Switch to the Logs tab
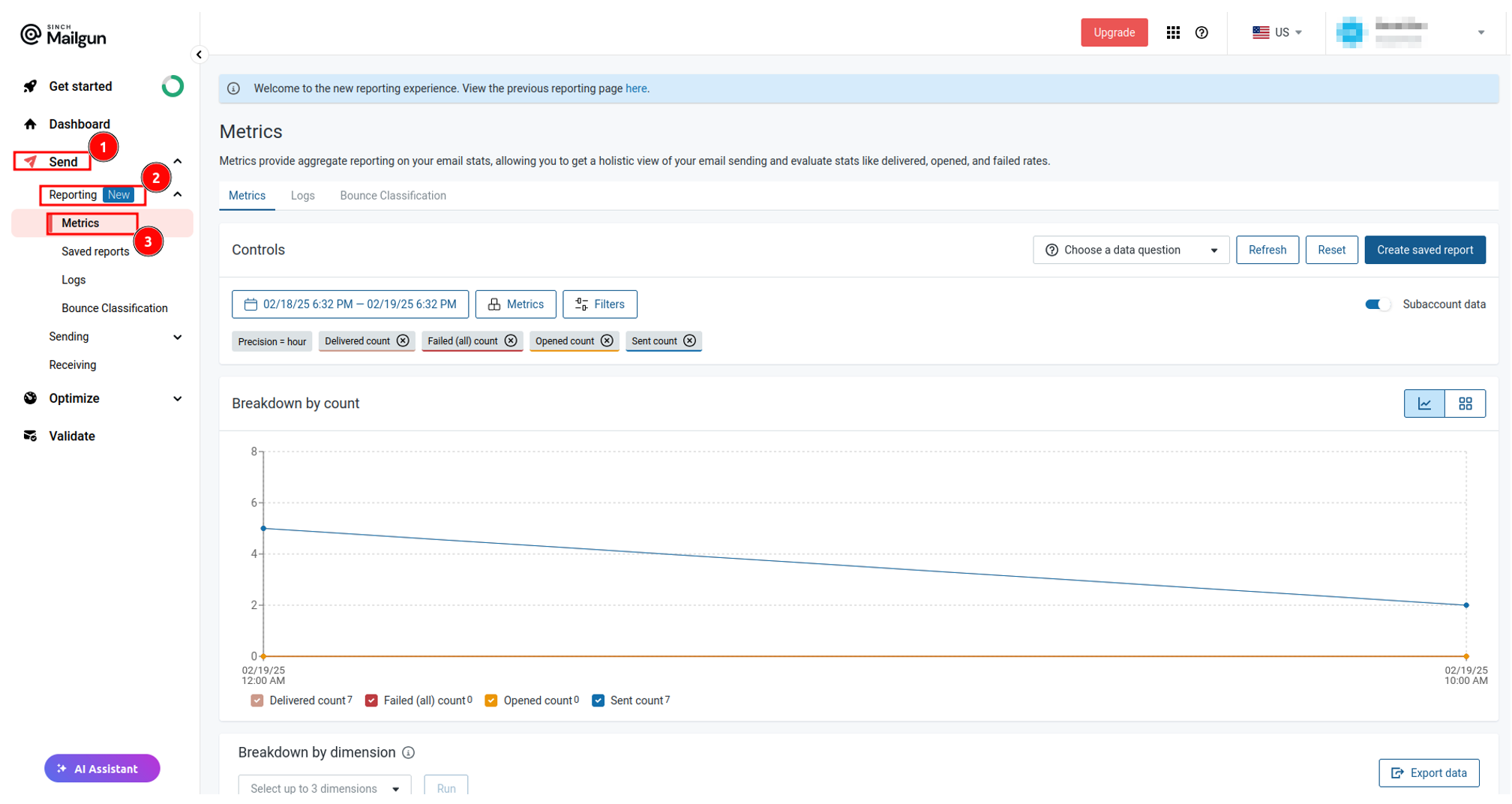 [x=302, y=196]
